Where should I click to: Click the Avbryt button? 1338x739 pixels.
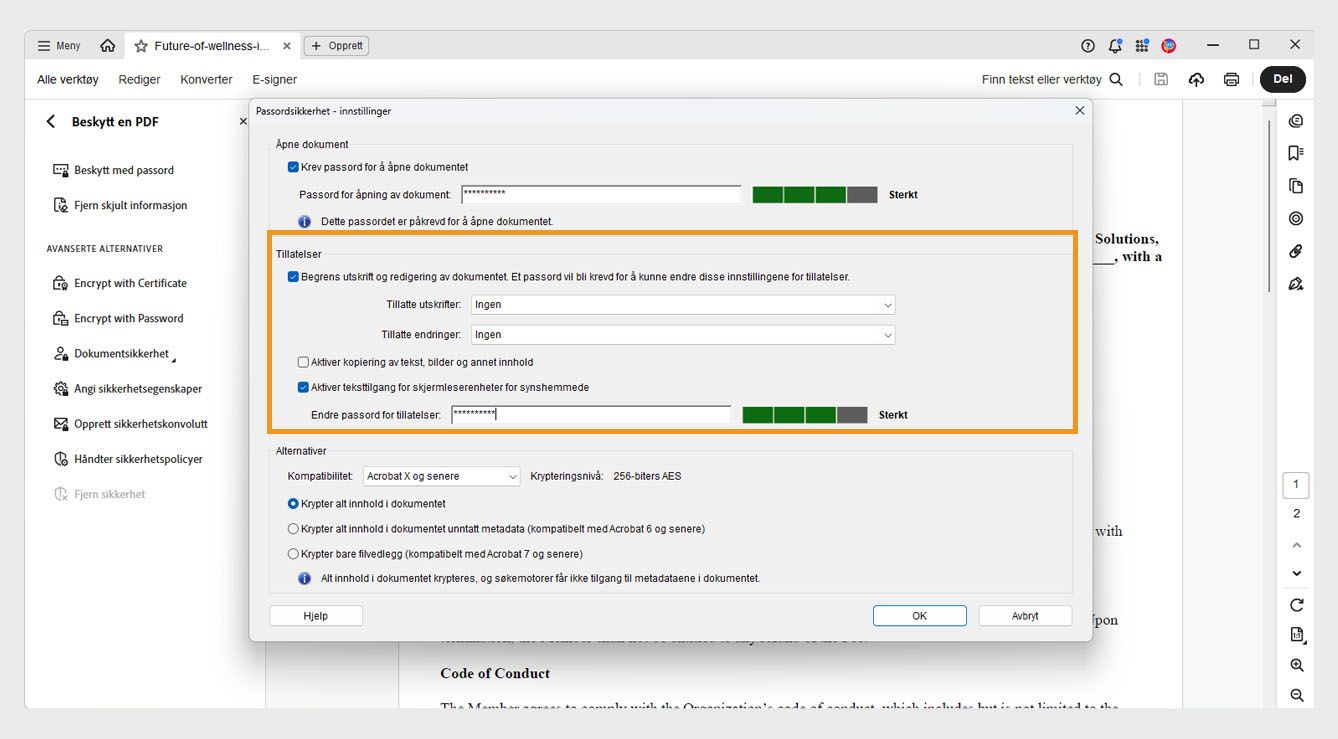click(x=1025, y=616)
